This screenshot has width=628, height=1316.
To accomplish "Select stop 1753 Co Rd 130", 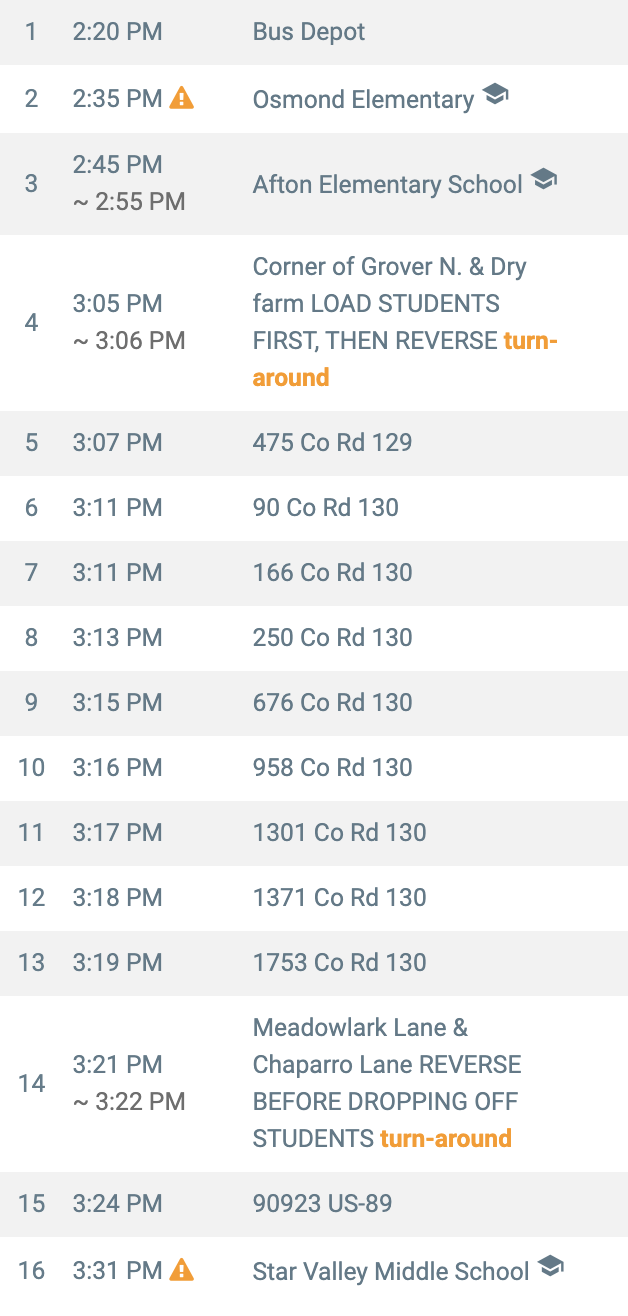I will [339, 962].
